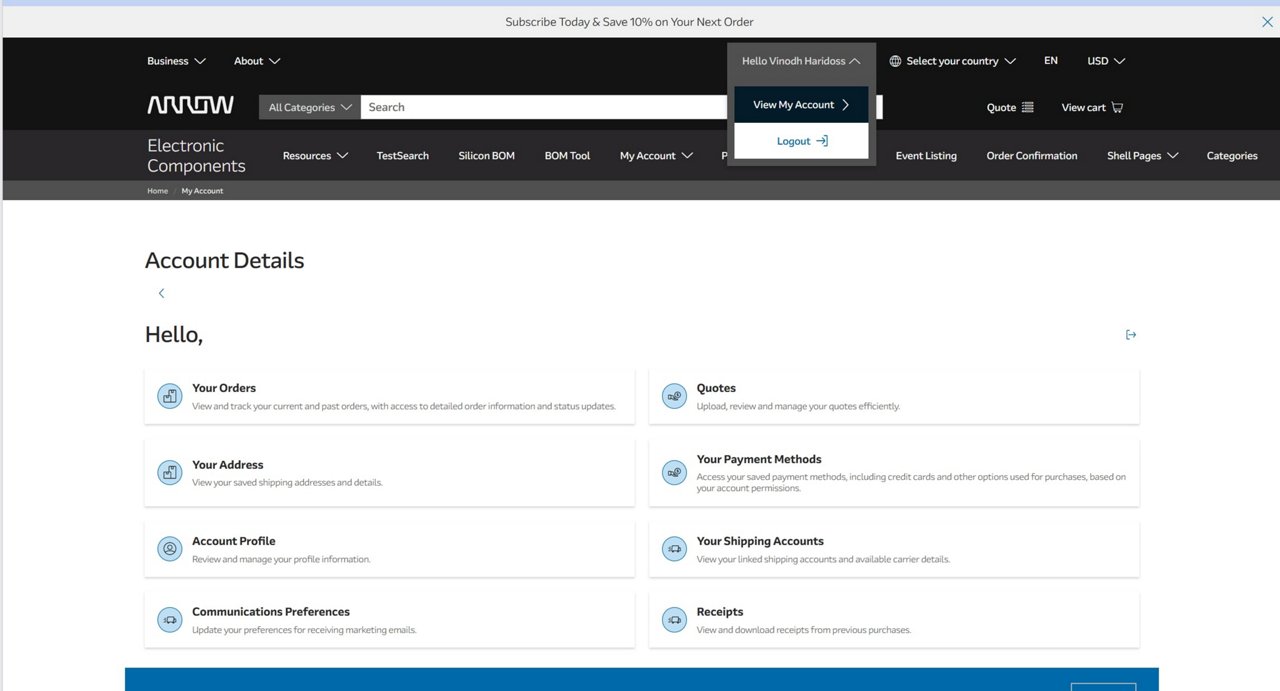The image size is (1280, 691).
Task: Click the Arrow logo
Action: (x=191, y=106)
